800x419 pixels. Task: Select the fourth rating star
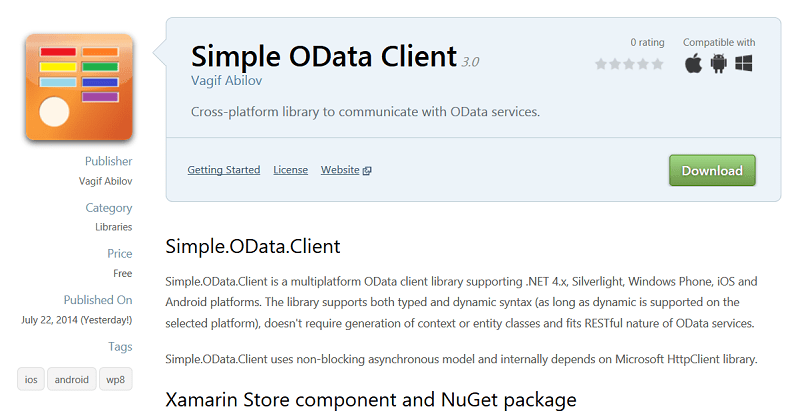(643, 64)
